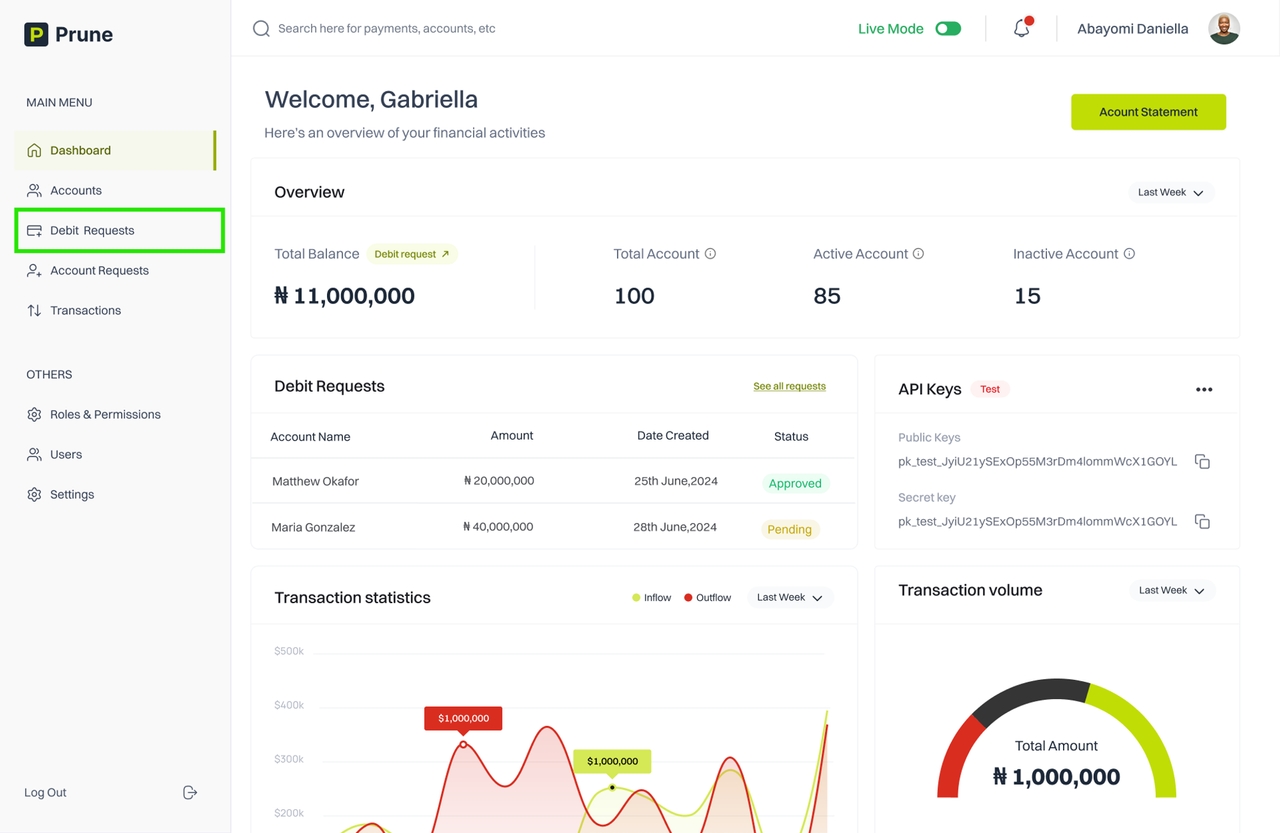Click the notification bell icon
Viewport: 1280px width, 833px height.
(x=1021, y=29)
